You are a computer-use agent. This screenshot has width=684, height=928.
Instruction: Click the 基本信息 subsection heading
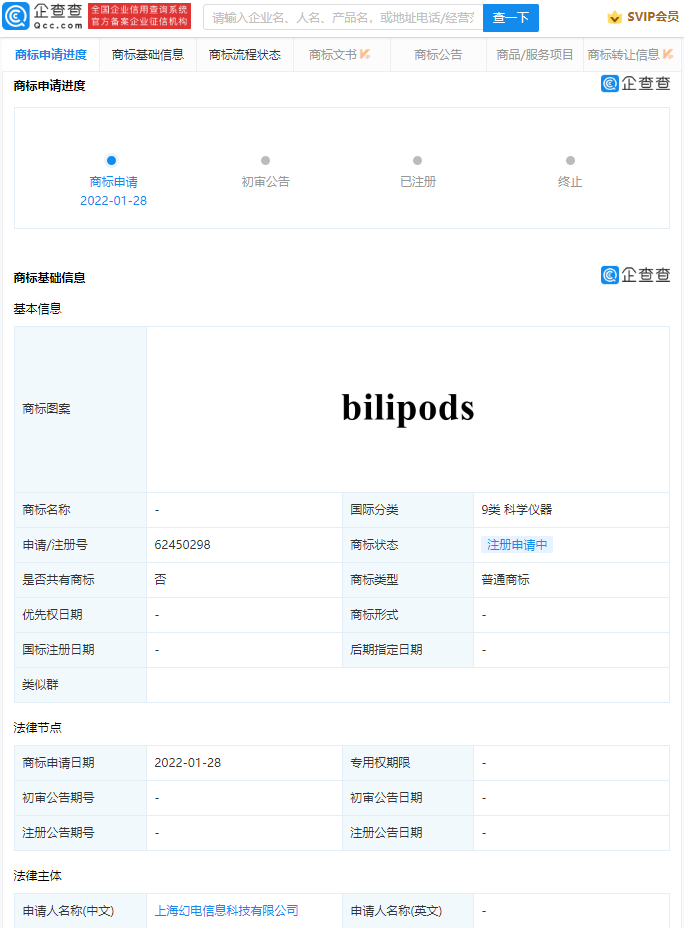click(x=37, y=308)
